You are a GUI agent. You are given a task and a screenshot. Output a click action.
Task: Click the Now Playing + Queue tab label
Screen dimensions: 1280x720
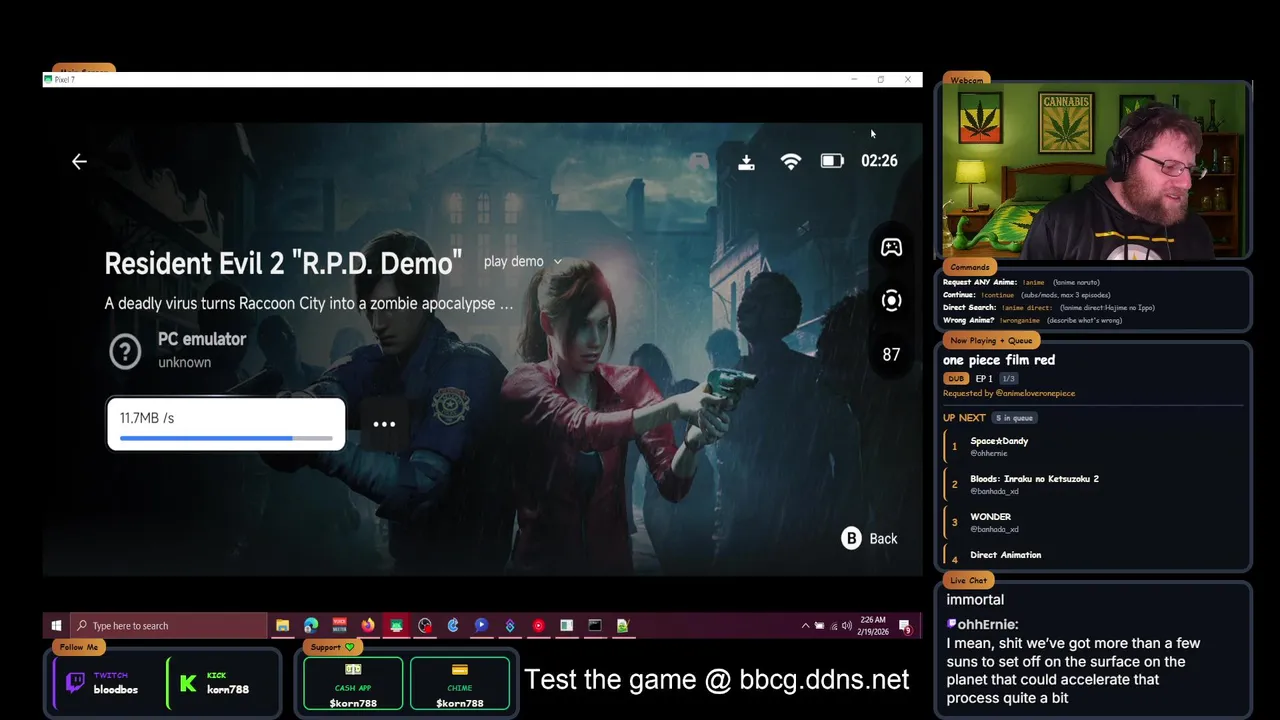coord(991,341)
